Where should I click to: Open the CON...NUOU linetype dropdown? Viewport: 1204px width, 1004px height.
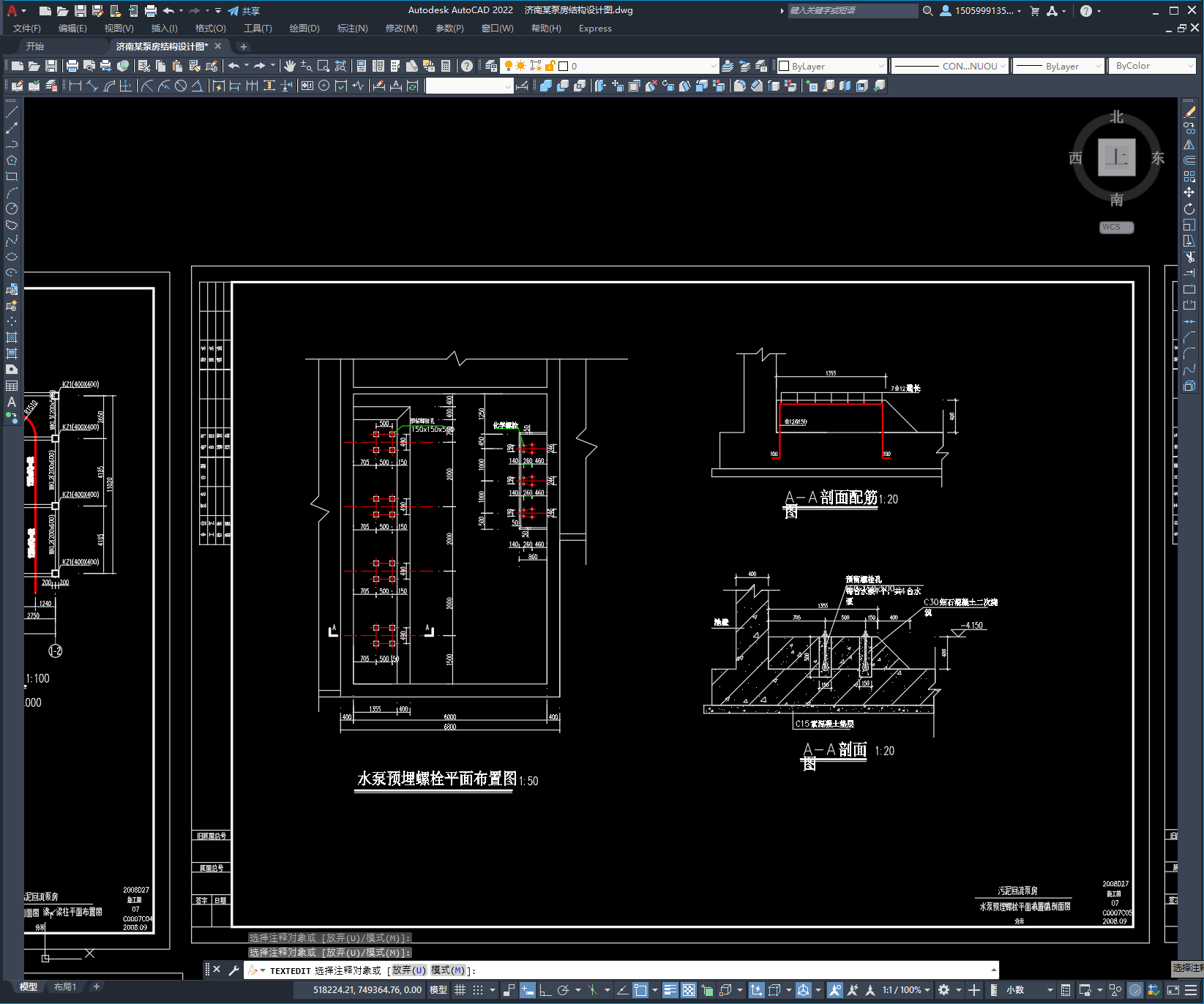950,66
